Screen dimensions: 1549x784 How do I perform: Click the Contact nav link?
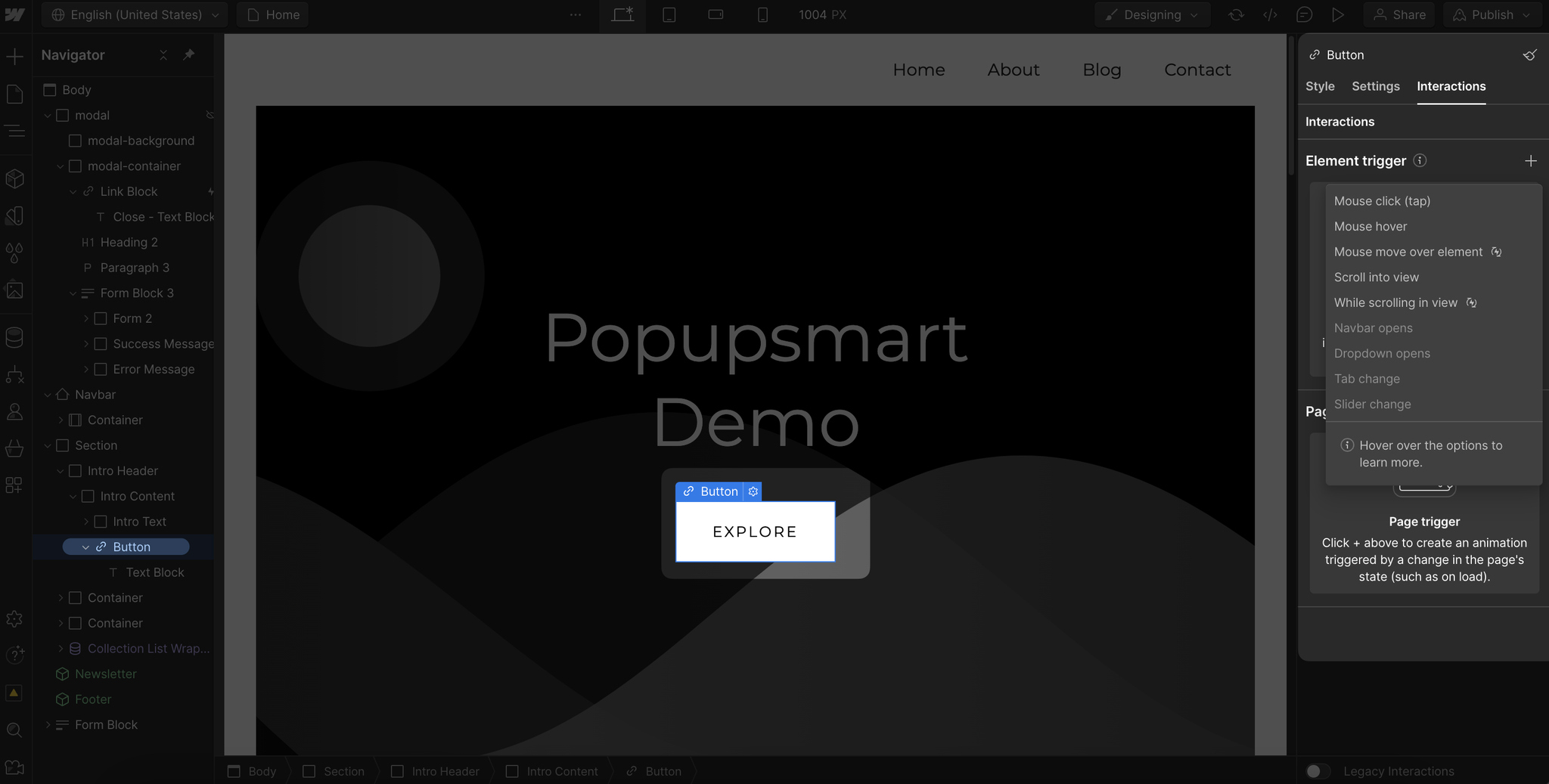(x=1197, y=70)
